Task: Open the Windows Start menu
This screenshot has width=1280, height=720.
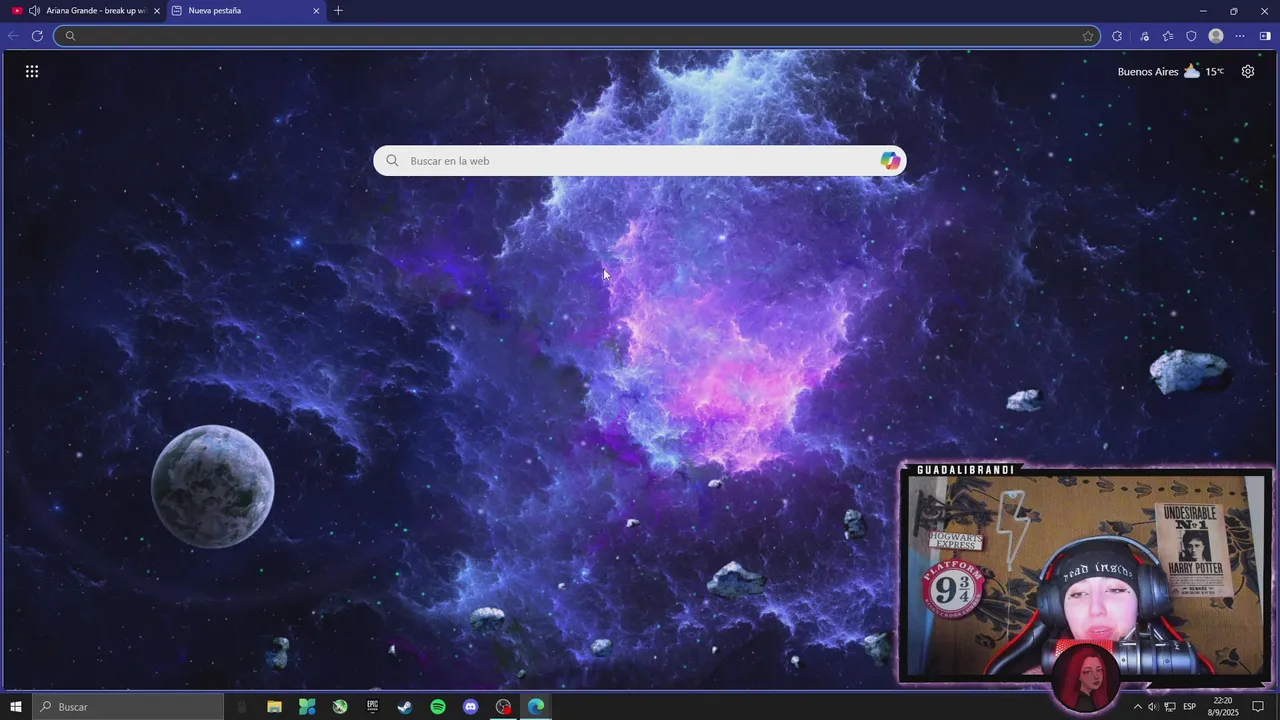Action: click(x=16, y=707)
